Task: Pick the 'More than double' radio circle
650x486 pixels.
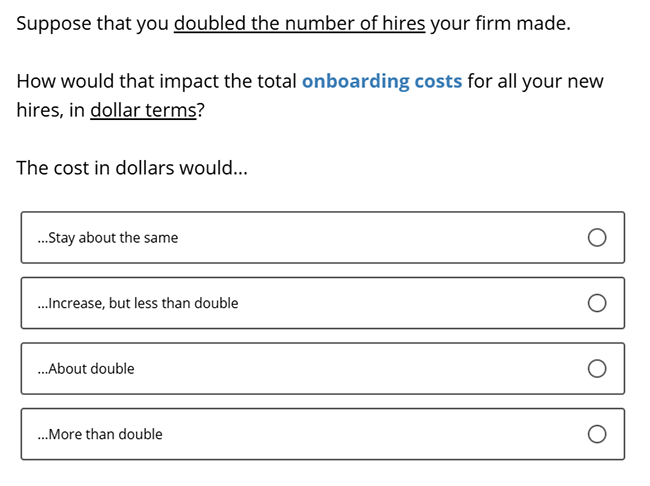Action: click(x=597, y=434)
